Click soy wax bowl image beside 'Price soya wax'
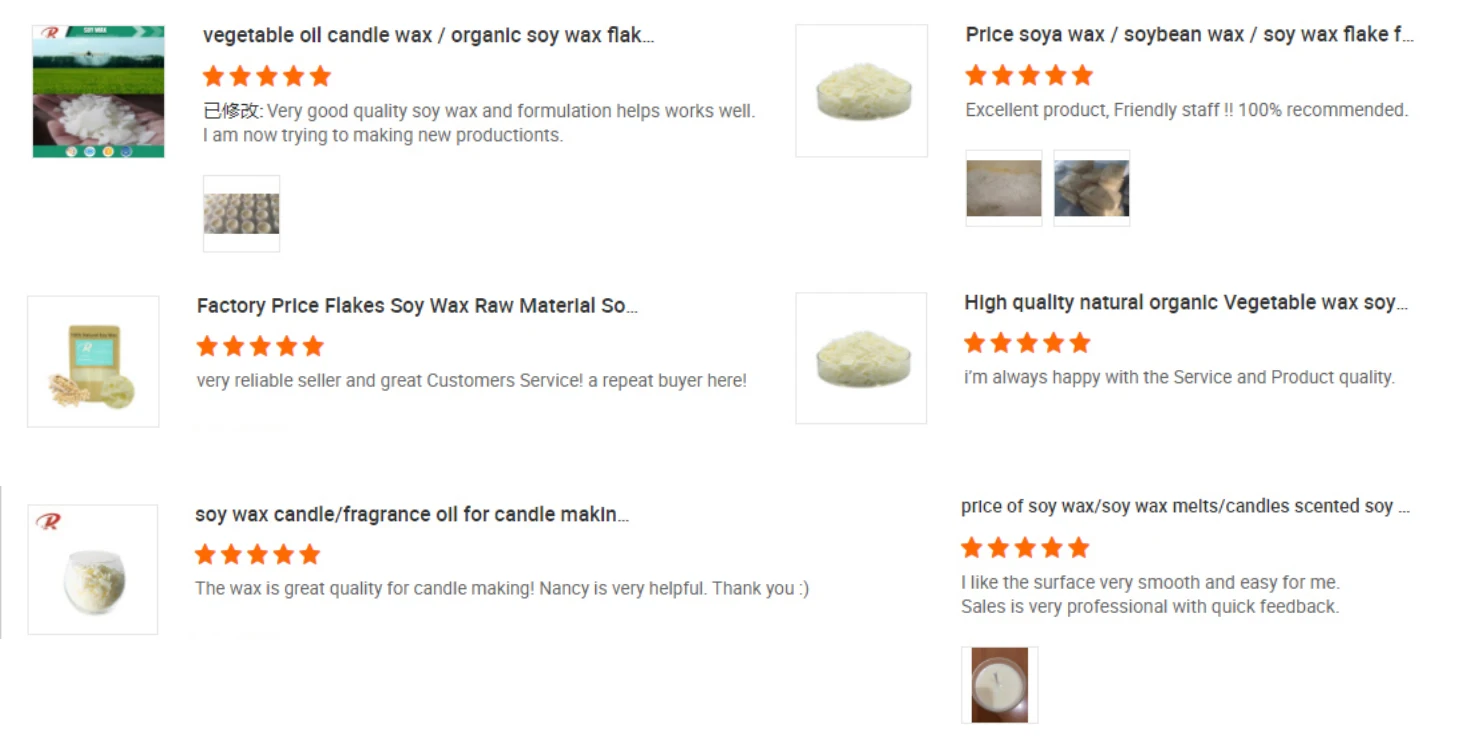This screenshot has height=736, width=1480. tap(861, 91)
